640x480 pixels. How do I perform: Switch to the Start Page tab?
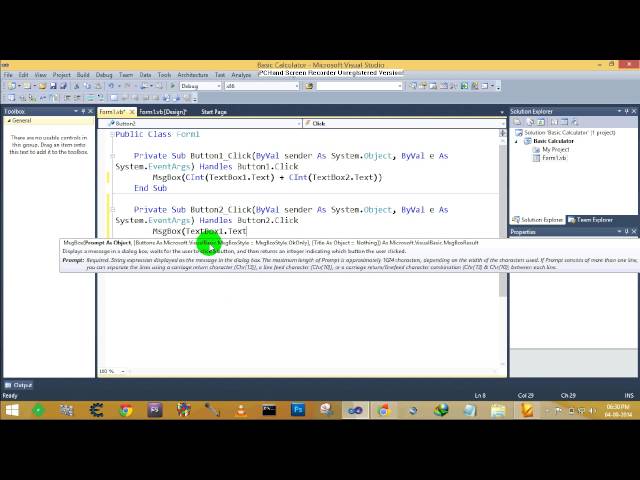click(214, 112)
